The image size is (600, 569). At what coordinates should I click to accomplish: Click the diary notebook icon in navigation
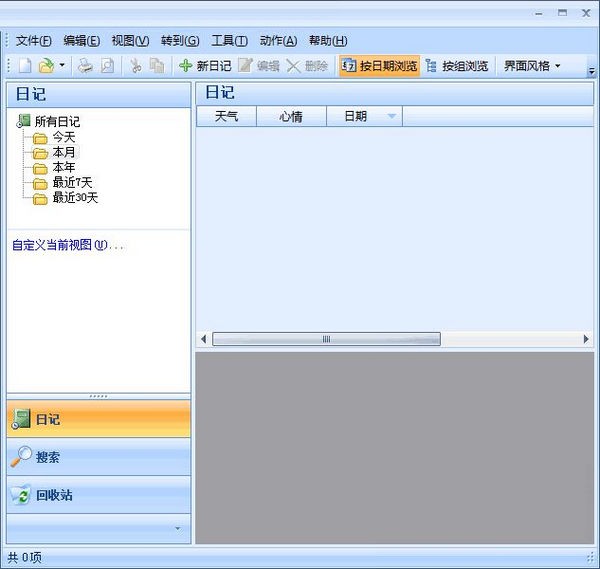pyautogui.click(x=21, y=419)
